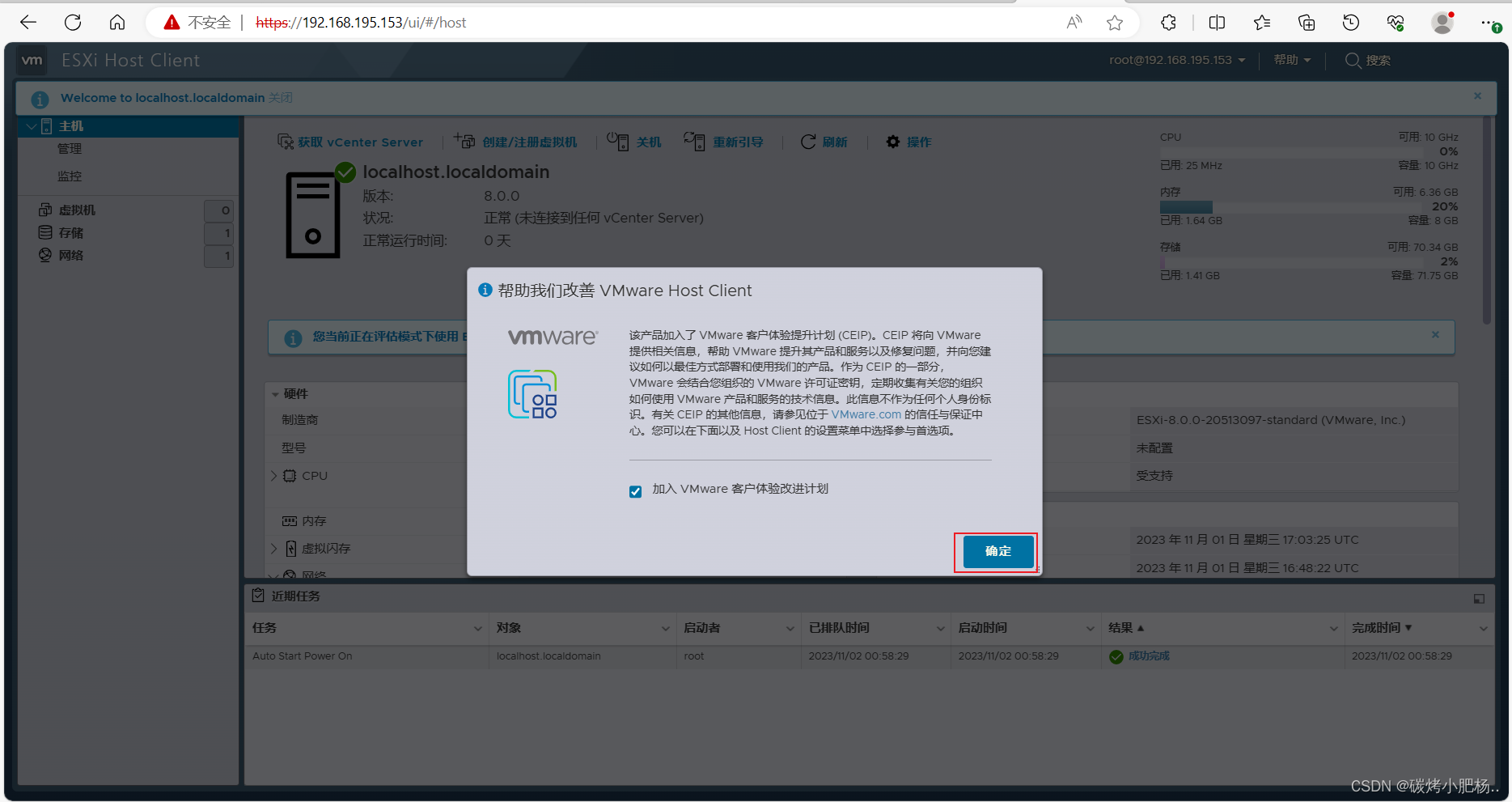Click the 关机 shutdown toolbar item
Screen dimensions: 1512x802
click(634, 142)
